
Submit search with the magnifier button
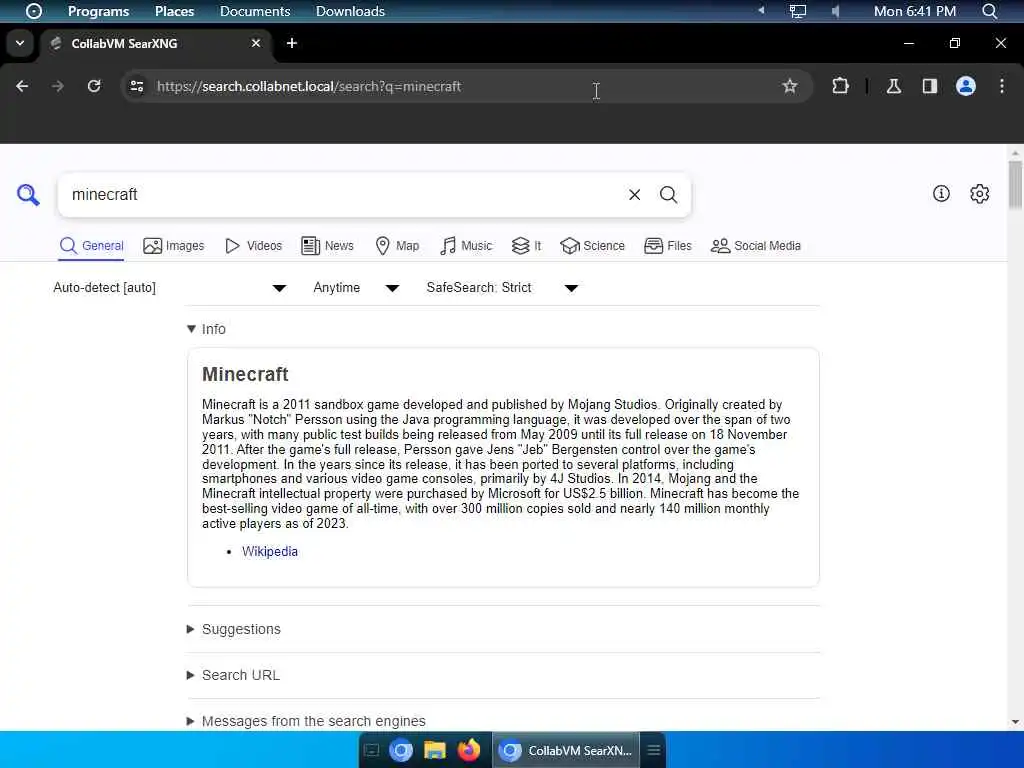pos(668,195)
